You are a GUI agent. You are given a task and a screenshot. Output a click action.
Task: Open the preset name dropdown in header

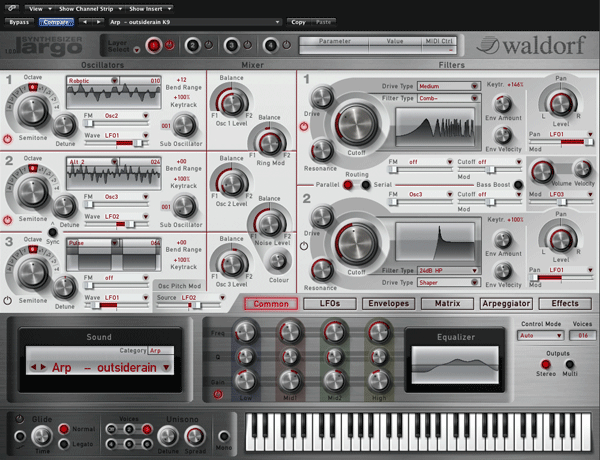click(195, 22)
